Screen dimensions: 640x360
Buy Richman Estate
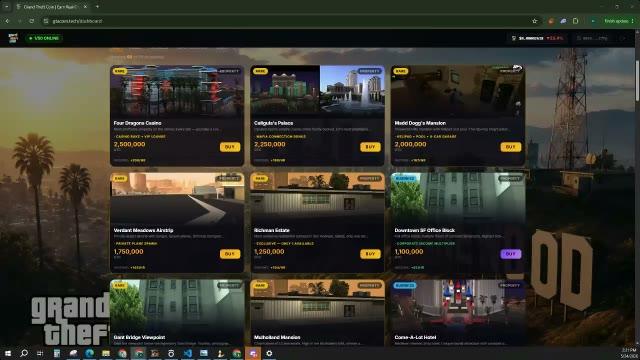pos(370,254)
